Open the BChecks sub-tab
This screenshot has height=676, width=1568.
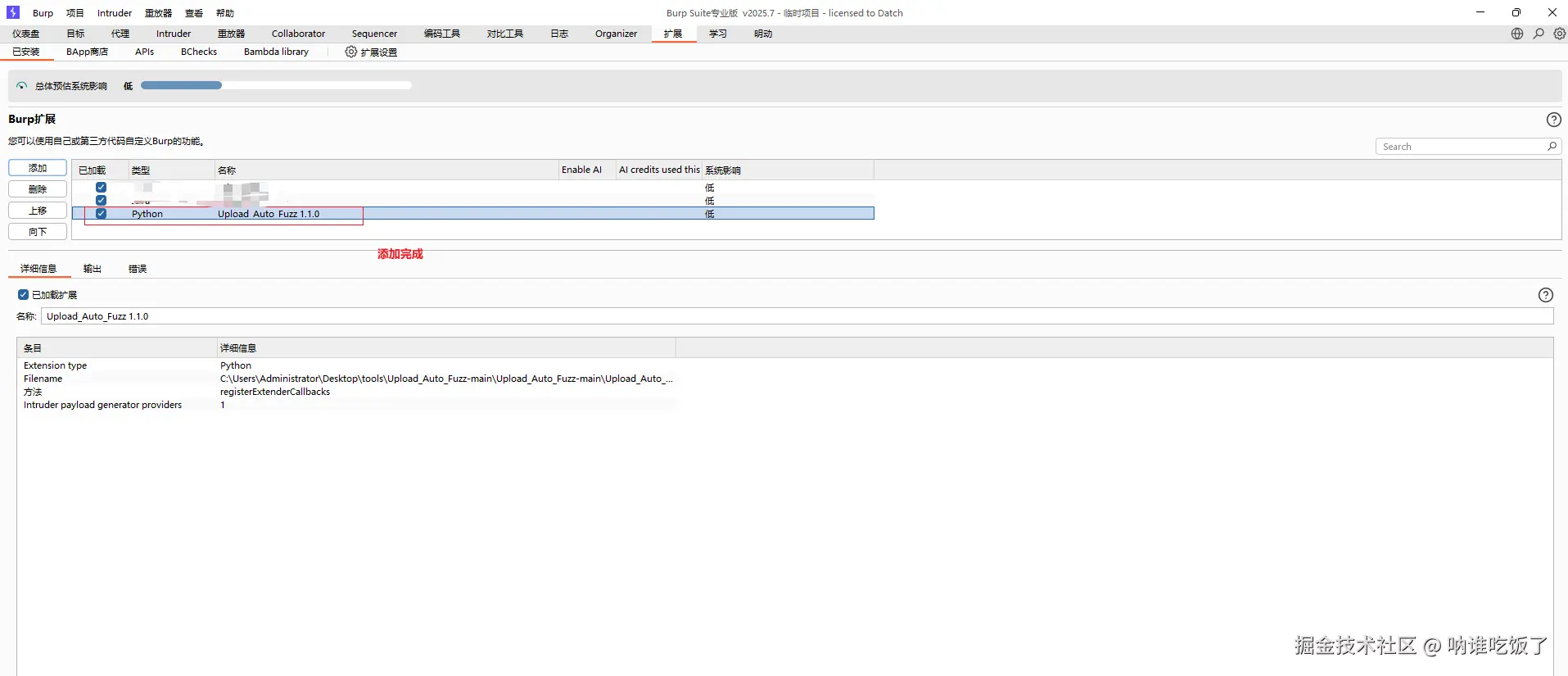[x=199, y=52]
